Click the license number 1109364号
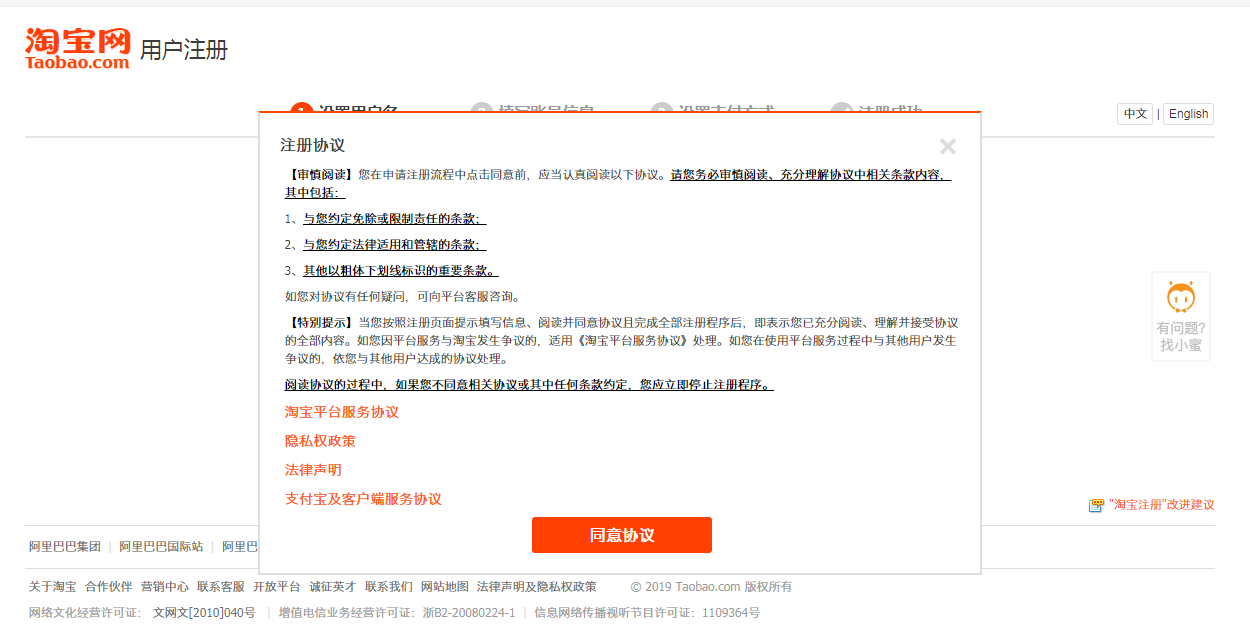Image resolution: width=1250 pixels, height=634 pixels. click(x=730, y=613)
